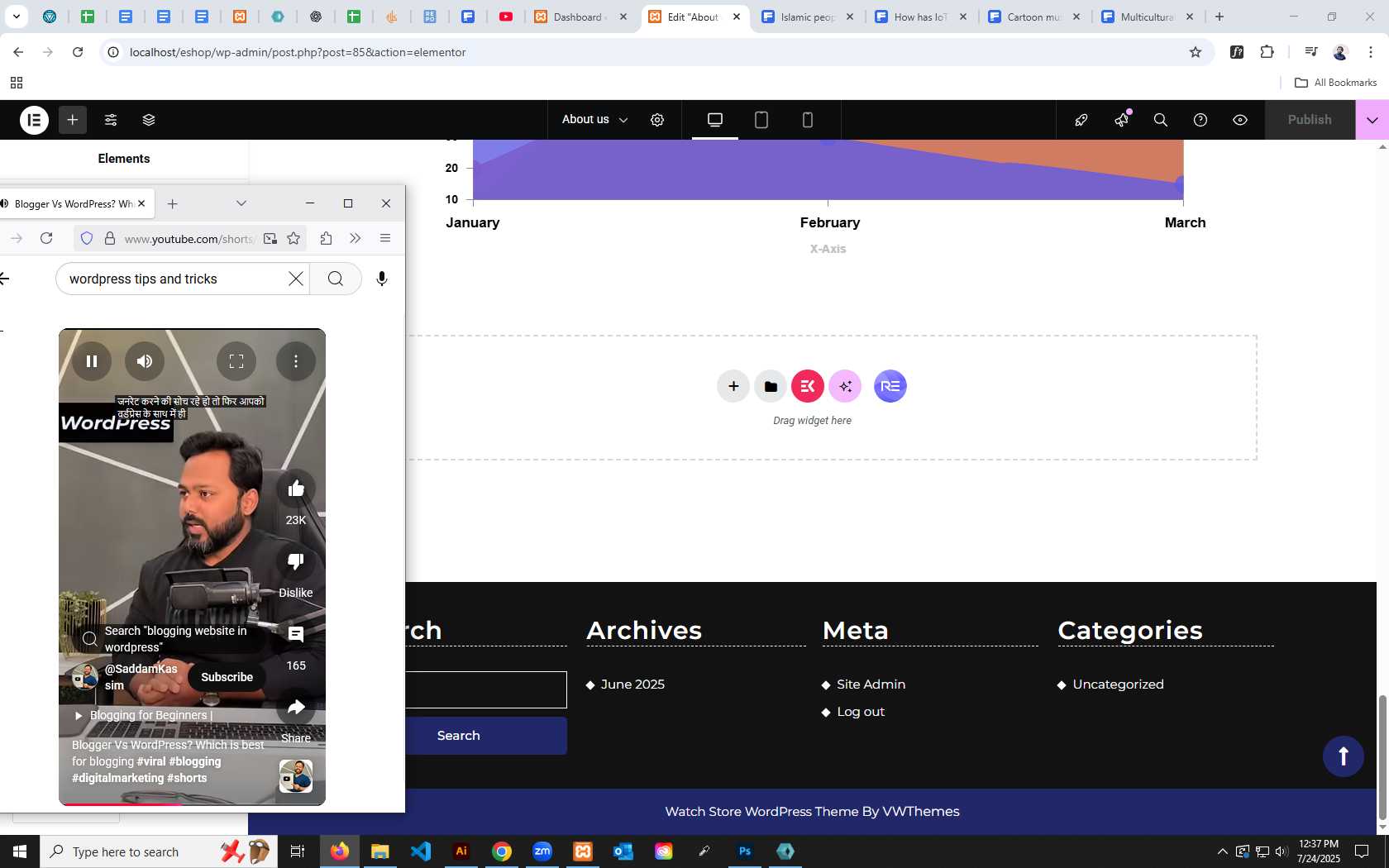
Task: Click the YouTube search input field
Action: 174,279
